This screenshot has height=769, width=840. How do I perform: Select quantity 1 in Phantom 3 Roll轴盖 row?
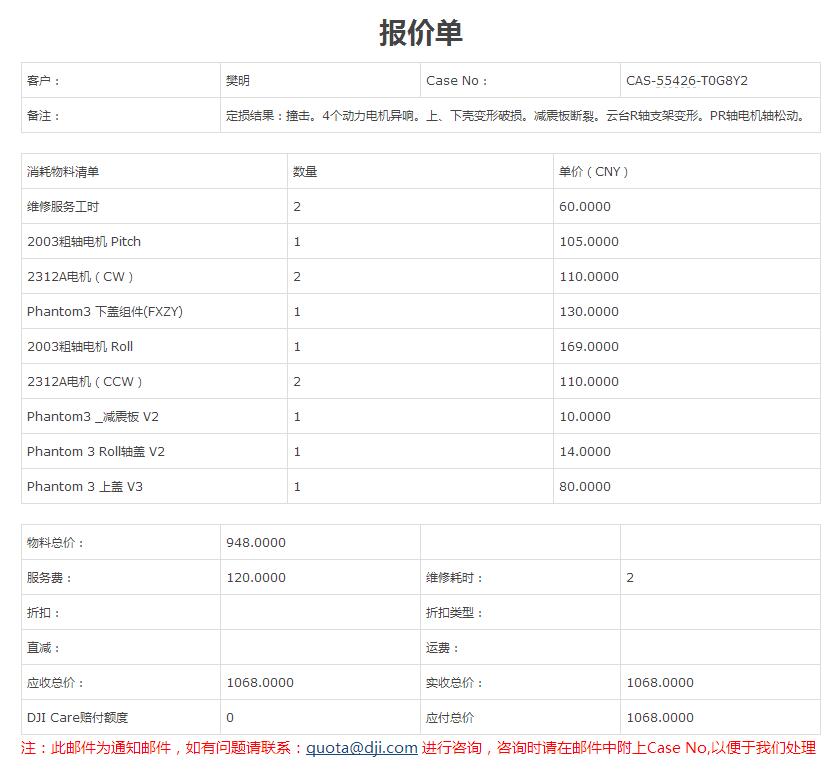click(x=297, y=452)
